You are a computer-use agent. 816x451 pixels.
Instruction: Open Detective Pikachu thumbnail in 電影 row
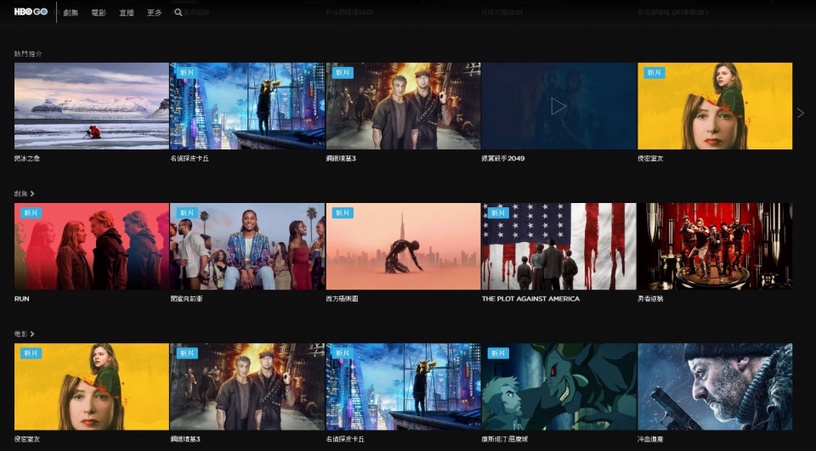click(403, 386)
